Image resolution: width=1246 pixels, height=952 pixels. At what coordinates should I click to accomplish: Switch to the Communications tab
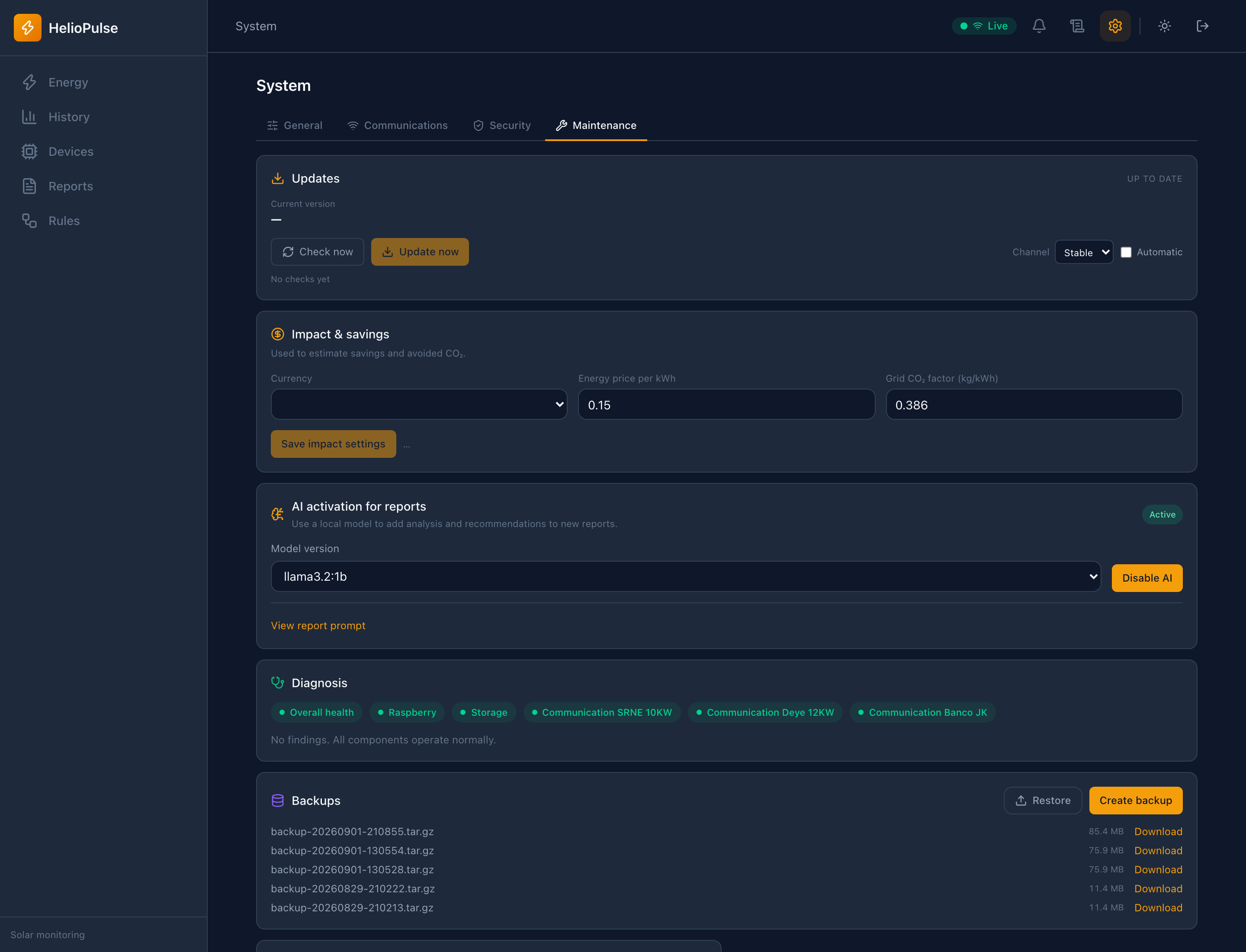click(397, 125)
